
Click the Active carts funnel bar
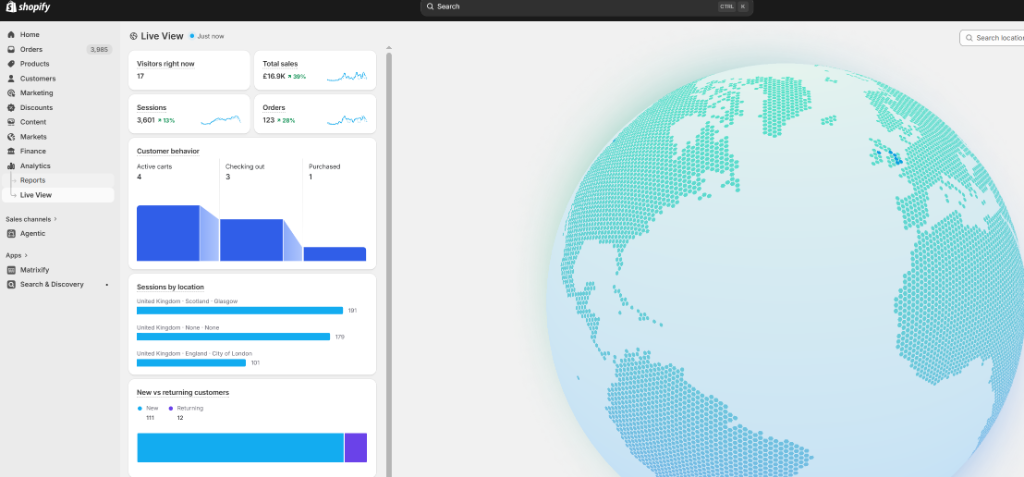pyautogui.click(x=168, y=233)
